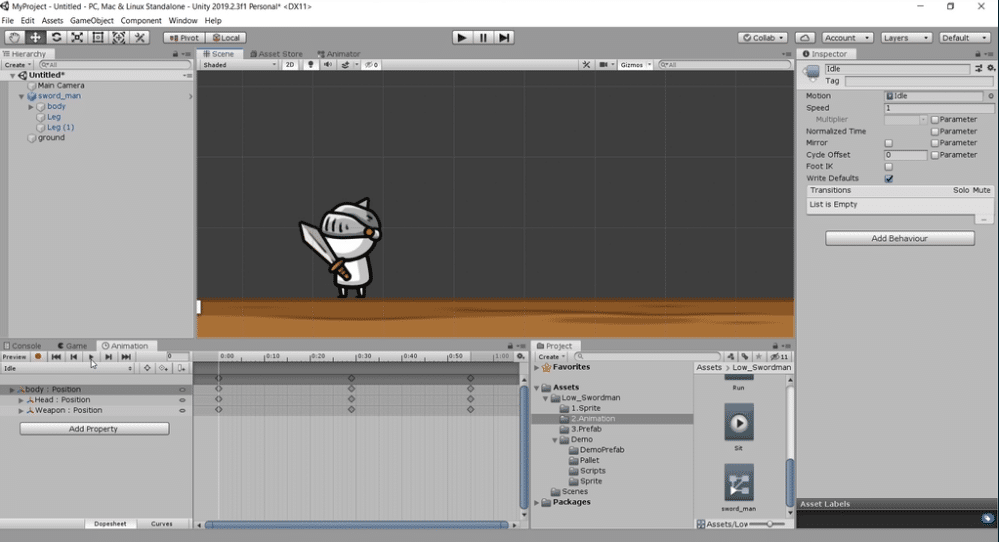Enable animation recording with the red record button
The width and height of the screenshot is (999, 542).
click(38, 357)
